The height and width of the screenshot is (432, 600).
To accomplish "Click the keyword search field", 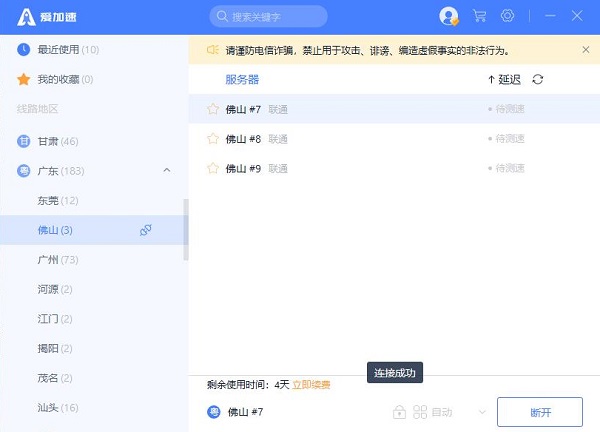I will (268, 16).
